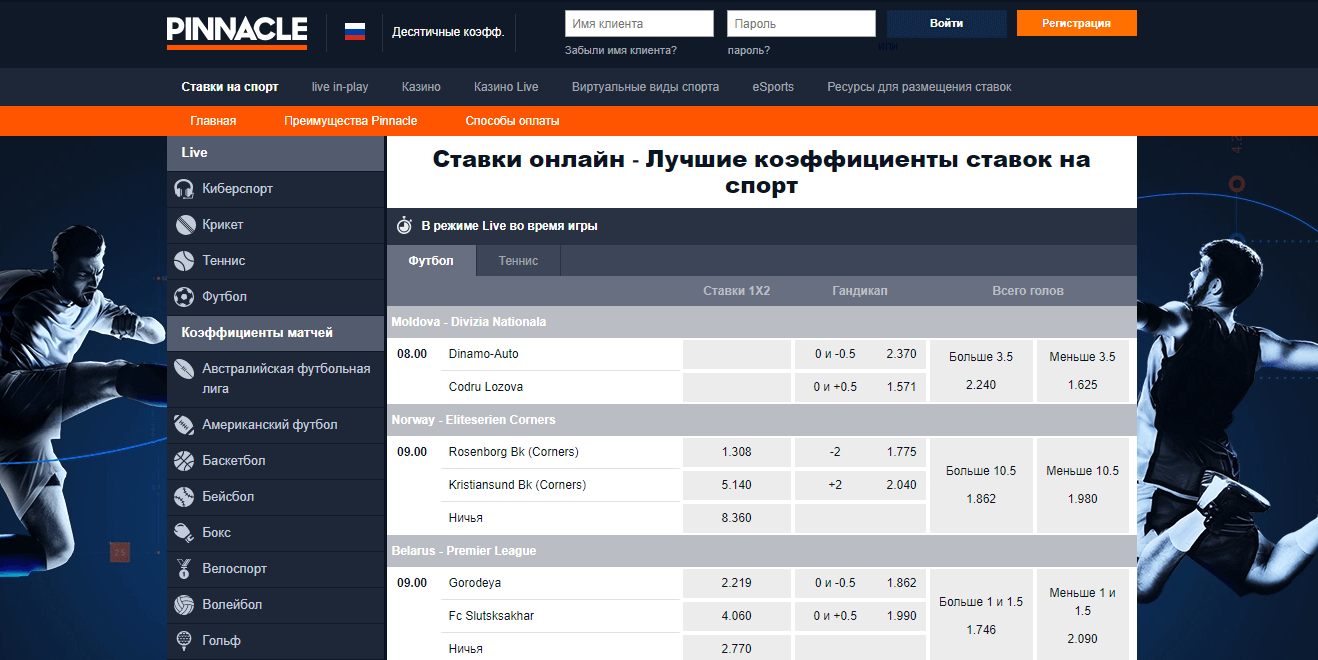Screen dimensions: 1318x660
Task: Open Киберспорт in Live sidebar
Action: pyautogui.click(x=275, y=189)
